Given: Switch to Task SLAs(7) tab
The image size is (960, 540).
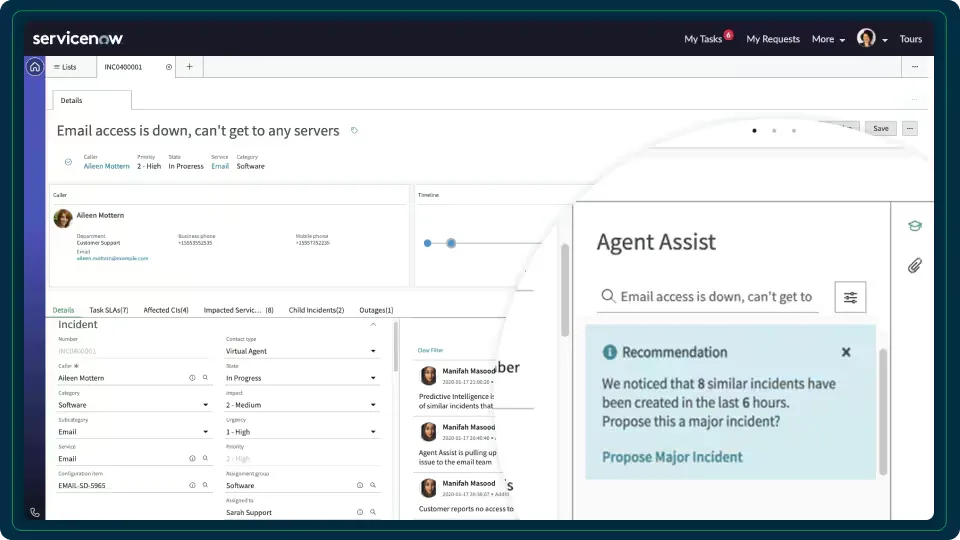Looking at the screenshot, I should pos(108,310).
